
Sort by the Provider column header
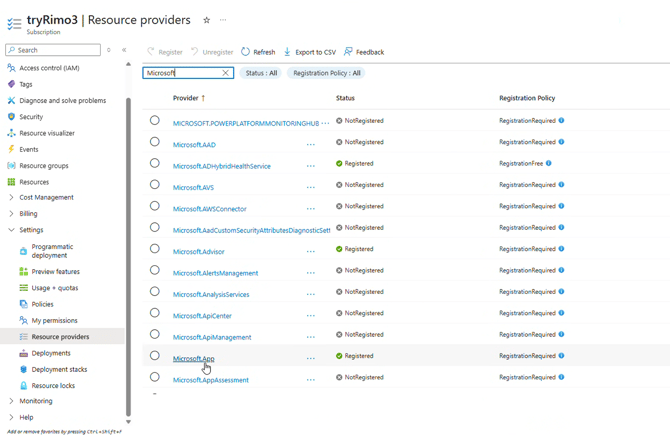point(189,98)
